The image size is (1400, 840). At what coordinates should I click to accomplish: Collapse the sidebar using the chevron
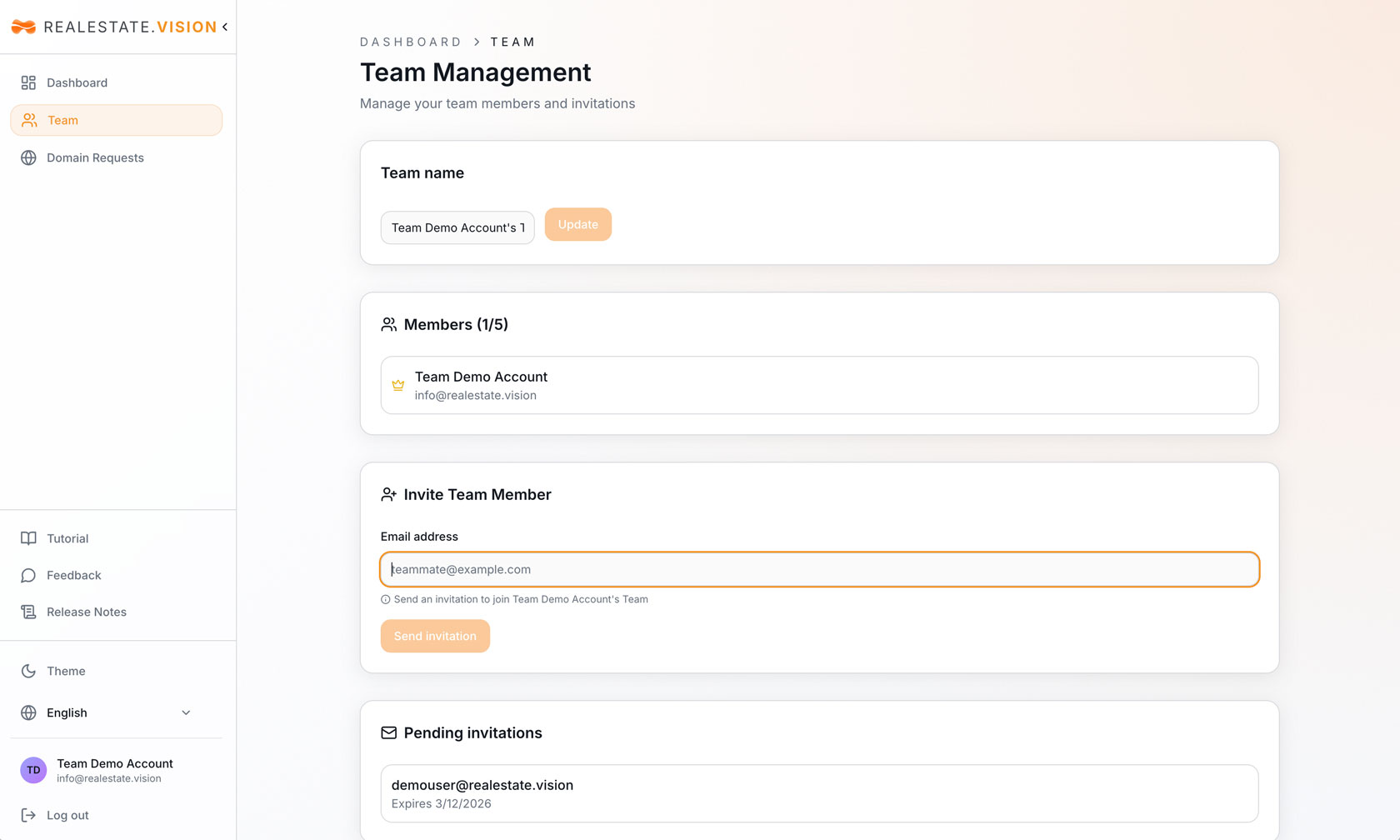[x=225, y=27]
